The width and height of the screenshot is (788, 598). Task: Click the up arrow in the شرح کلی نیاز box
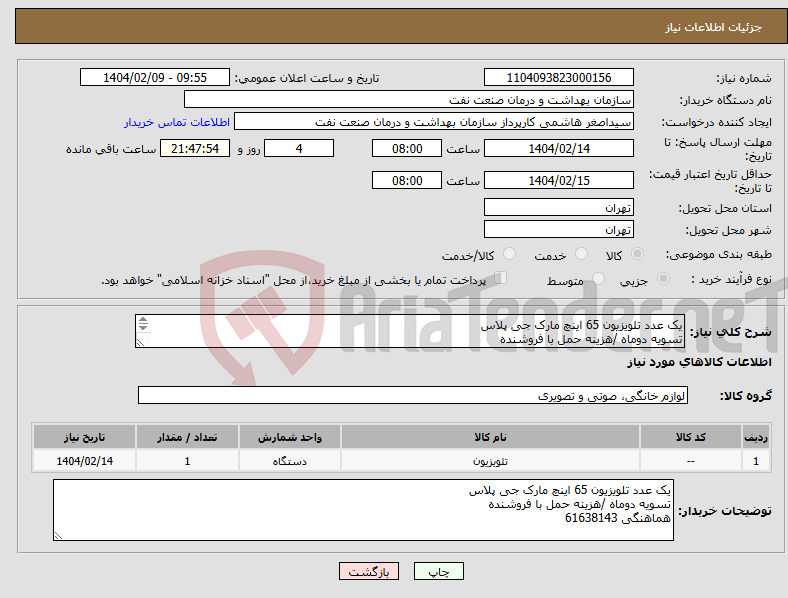tap(143, 320)
